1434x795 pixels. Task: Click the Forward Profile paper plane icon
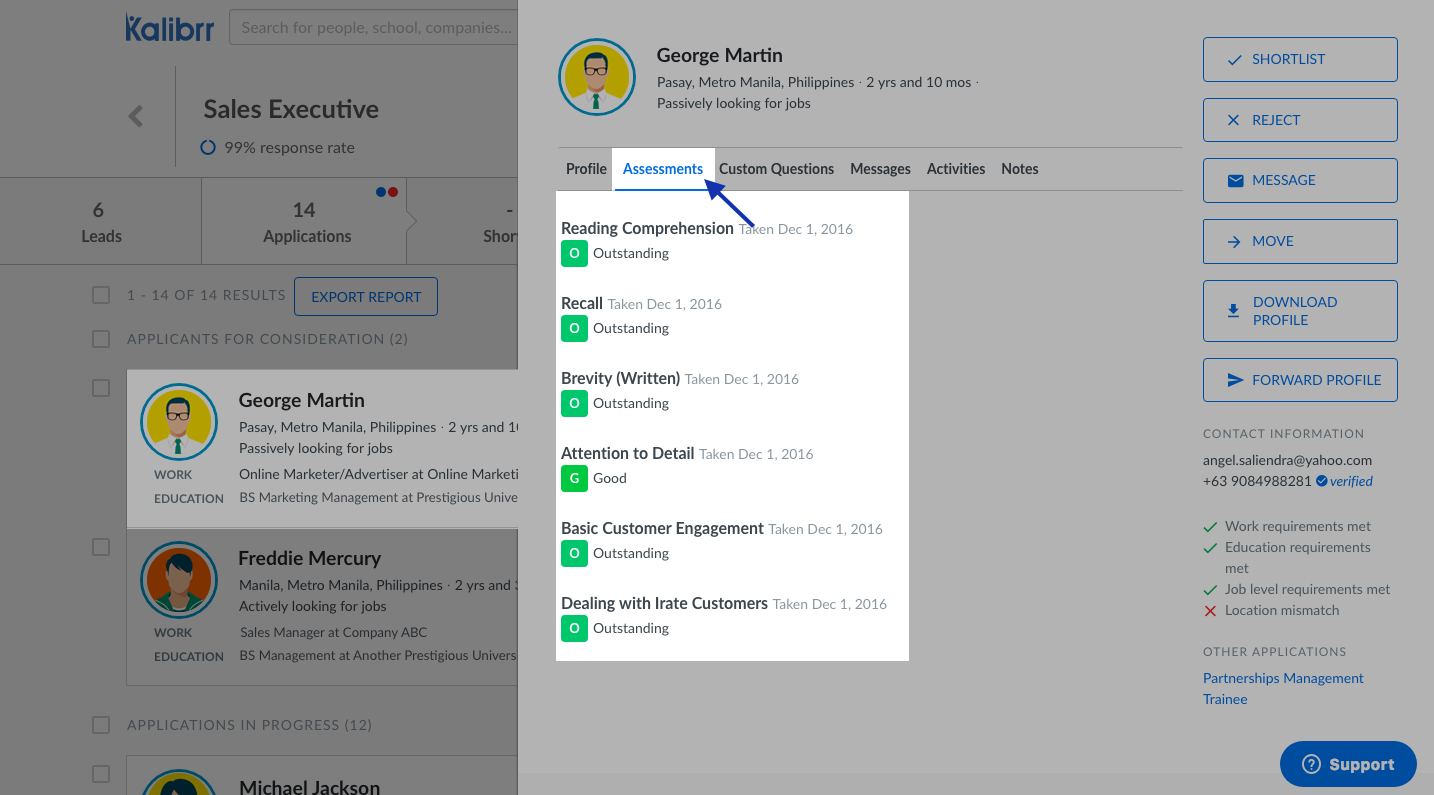point(1235,380)
